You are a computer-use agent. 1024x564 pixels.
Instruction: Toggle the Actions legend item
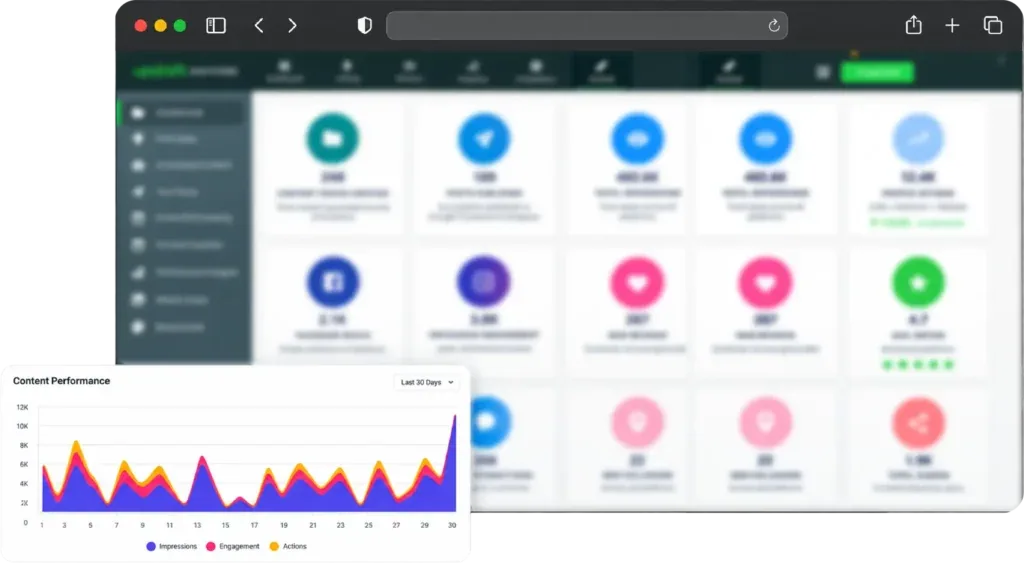coord(288,546)
